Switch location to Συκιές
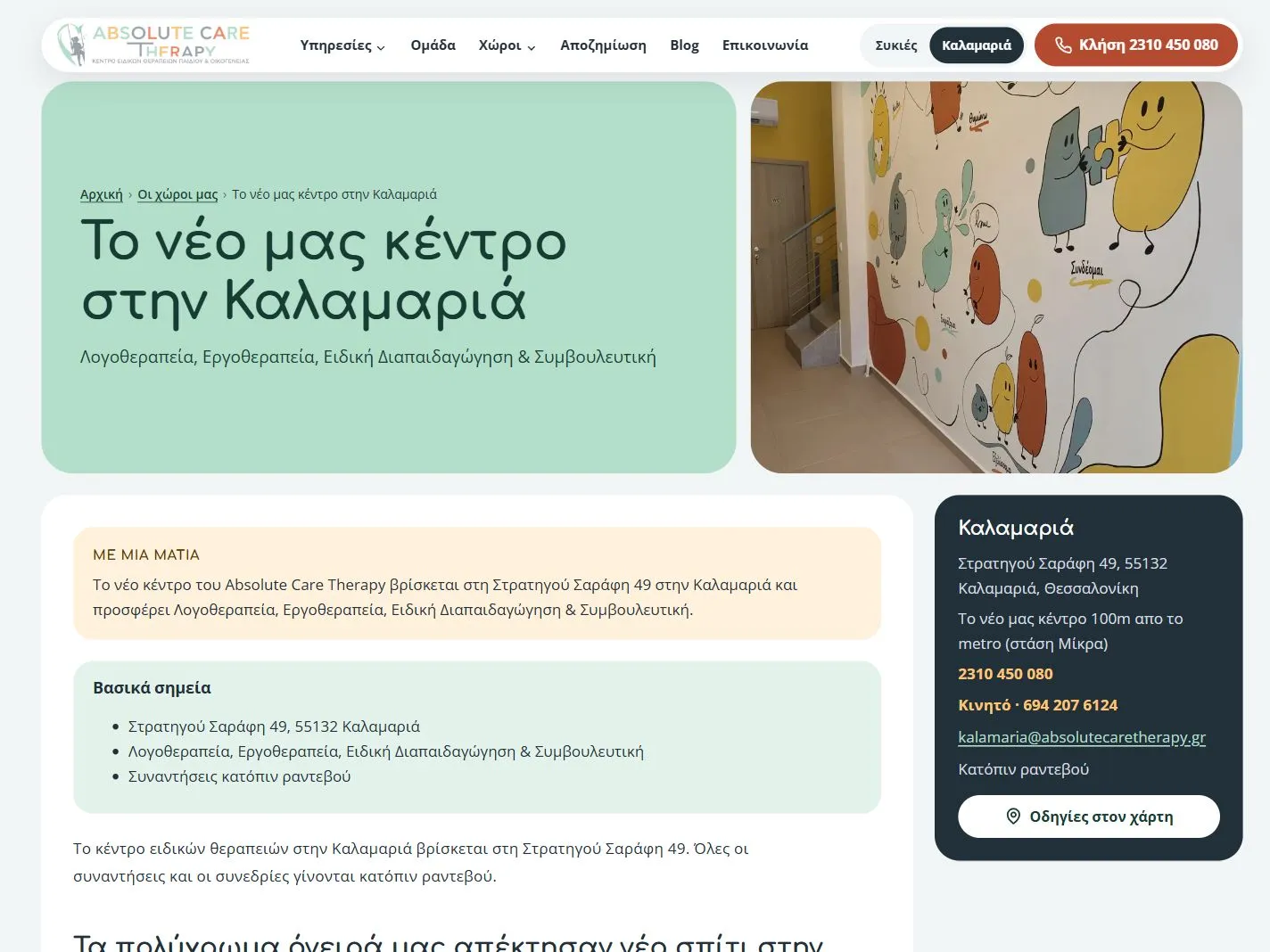Screen dimensions: 1270x952 coord(896,45)
